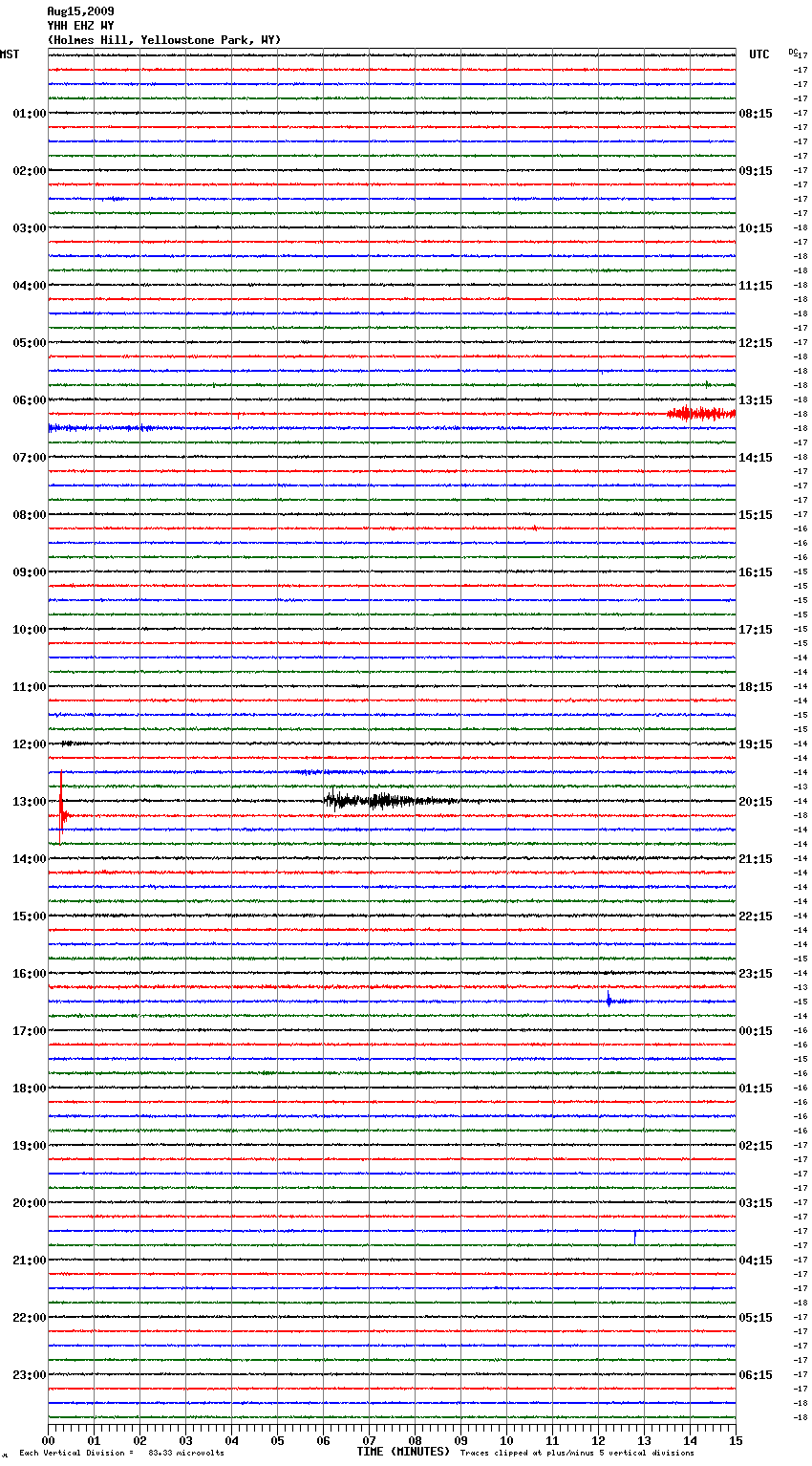Click the blue spike after 16:00 MST
This screenshot has width=812, height=1466.
click(609, 1000)
